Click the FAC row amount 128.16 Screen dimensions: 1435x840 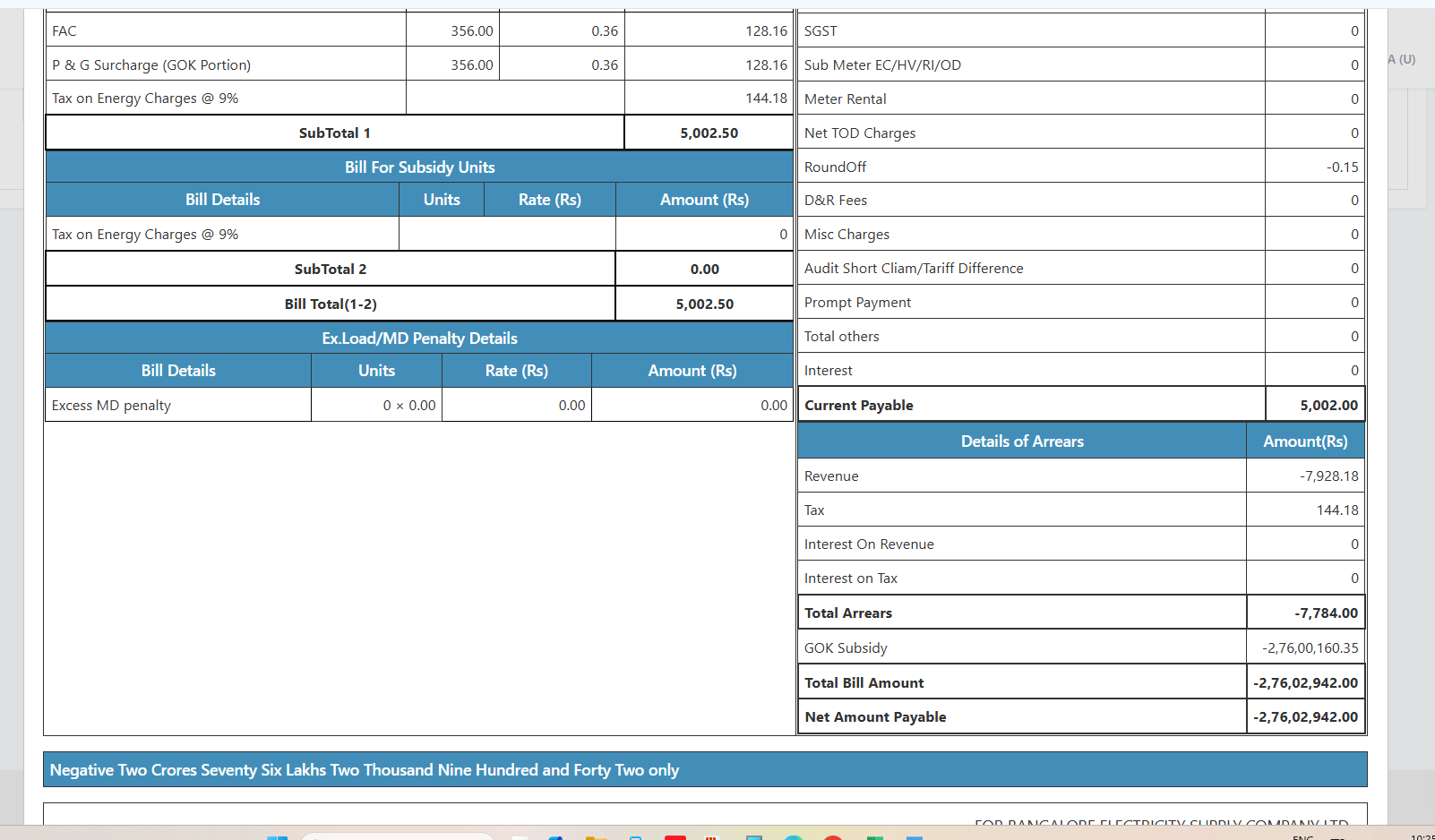pos(767,31)
